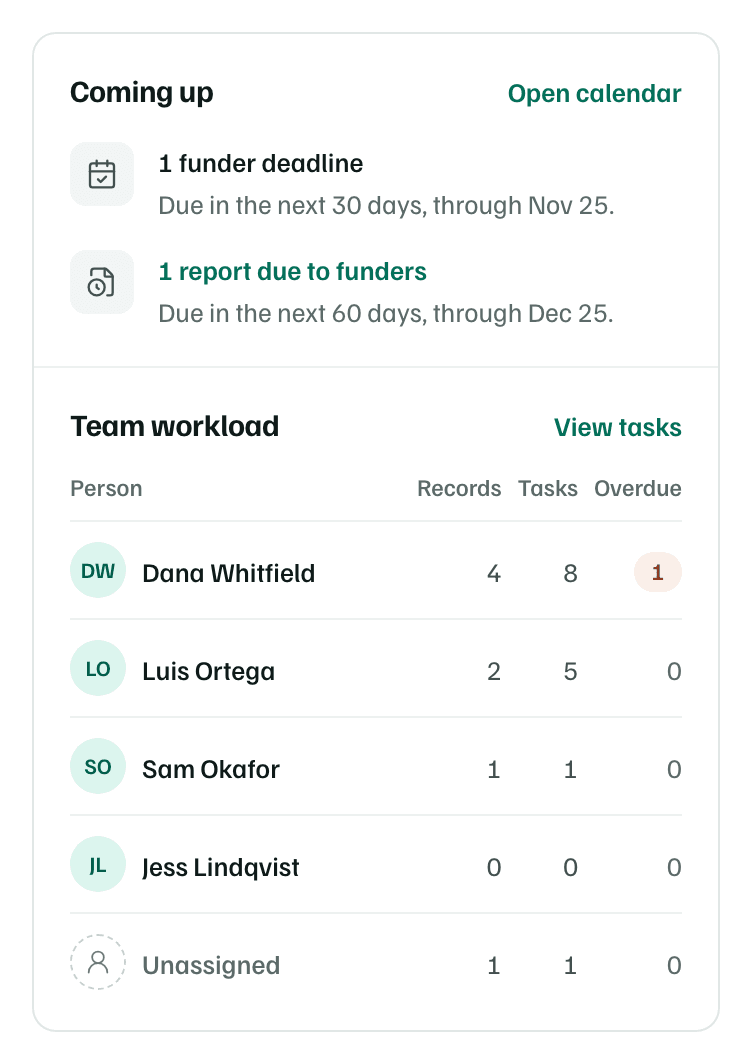This screenshot has height=1064, width=752.
Task: Click the report due clock-document icon
Action: pyautogui.click(x=102, y=282)
